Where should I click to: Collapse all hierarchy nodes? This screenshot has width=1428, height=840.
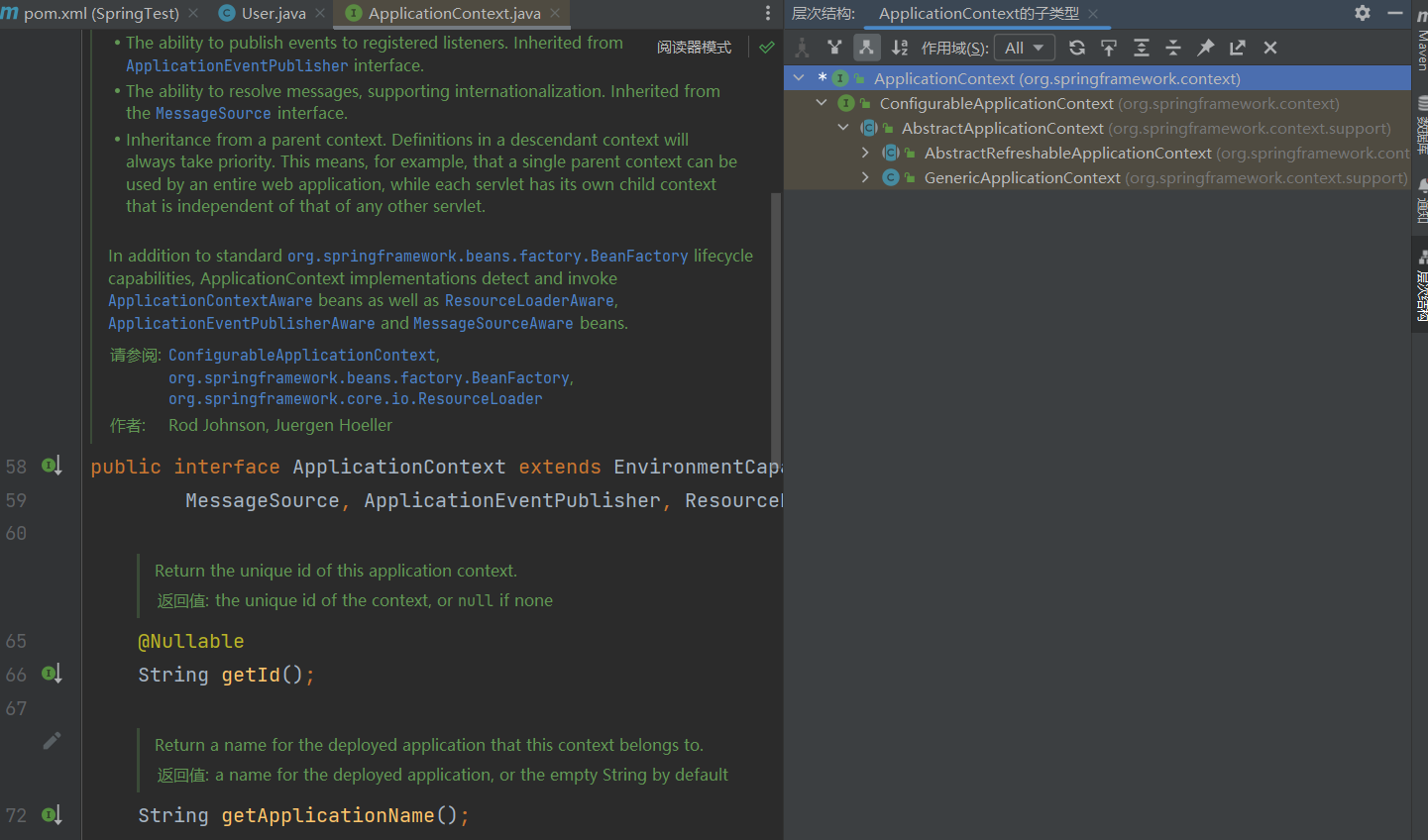pos(1173,48)
